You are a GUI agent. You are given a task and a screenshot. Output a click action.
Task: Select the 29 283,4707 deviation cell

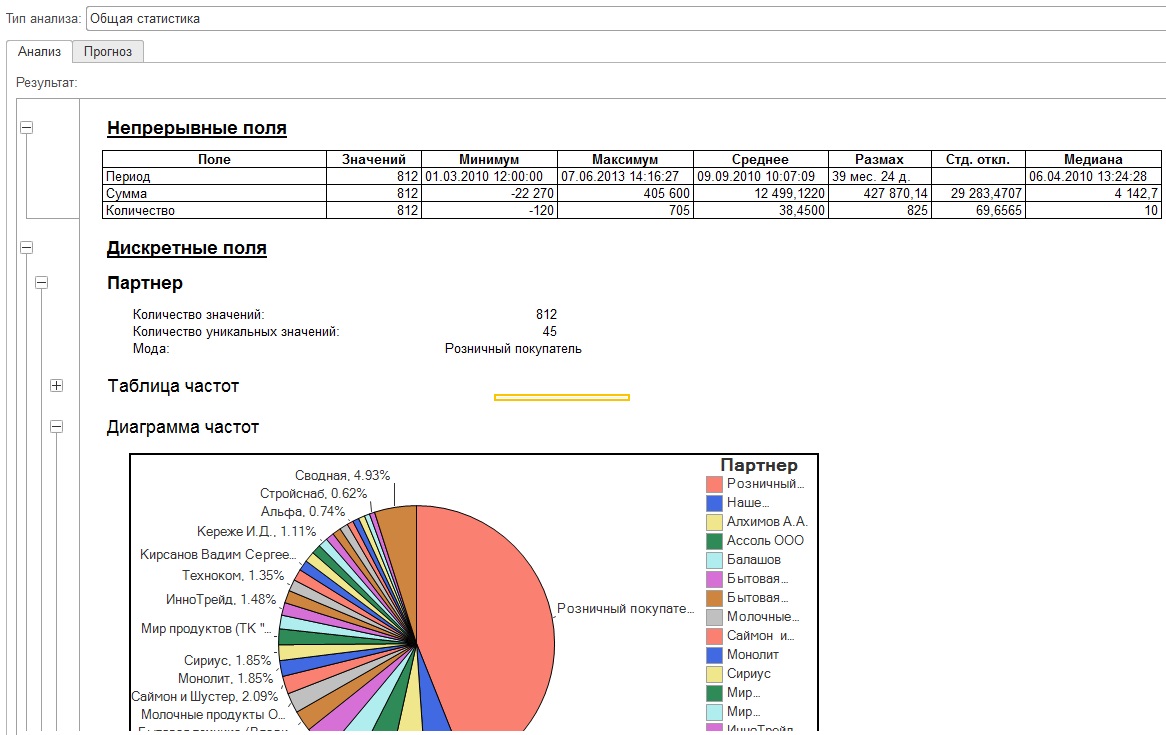coord(978,193)
